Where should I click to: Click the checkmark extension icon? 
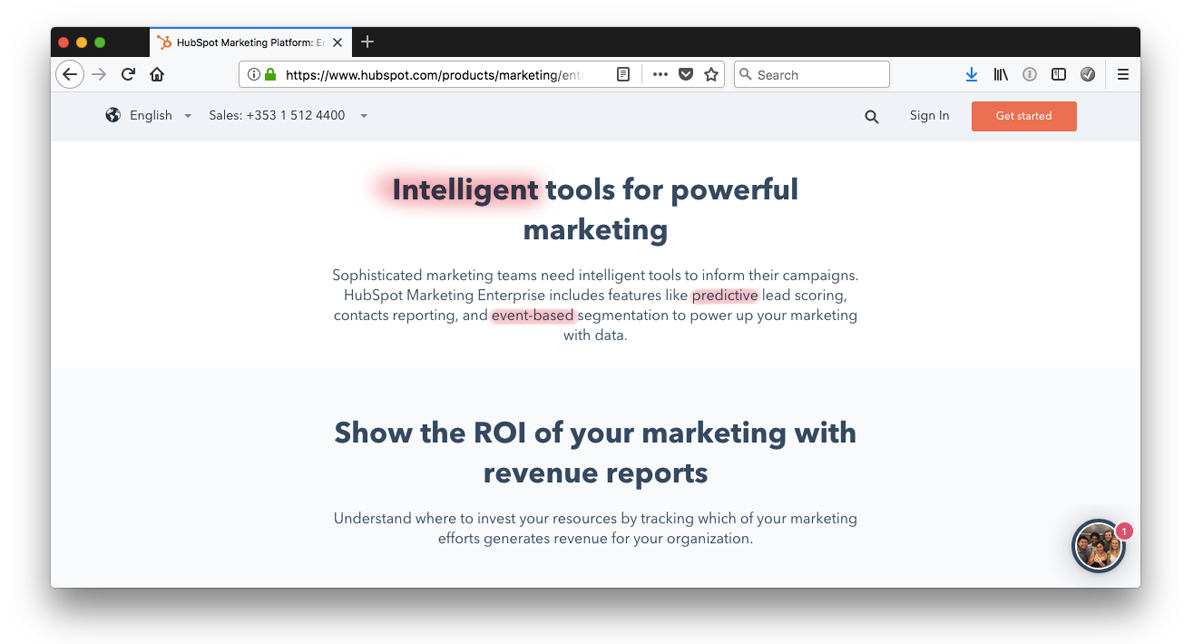(1087, 74)
